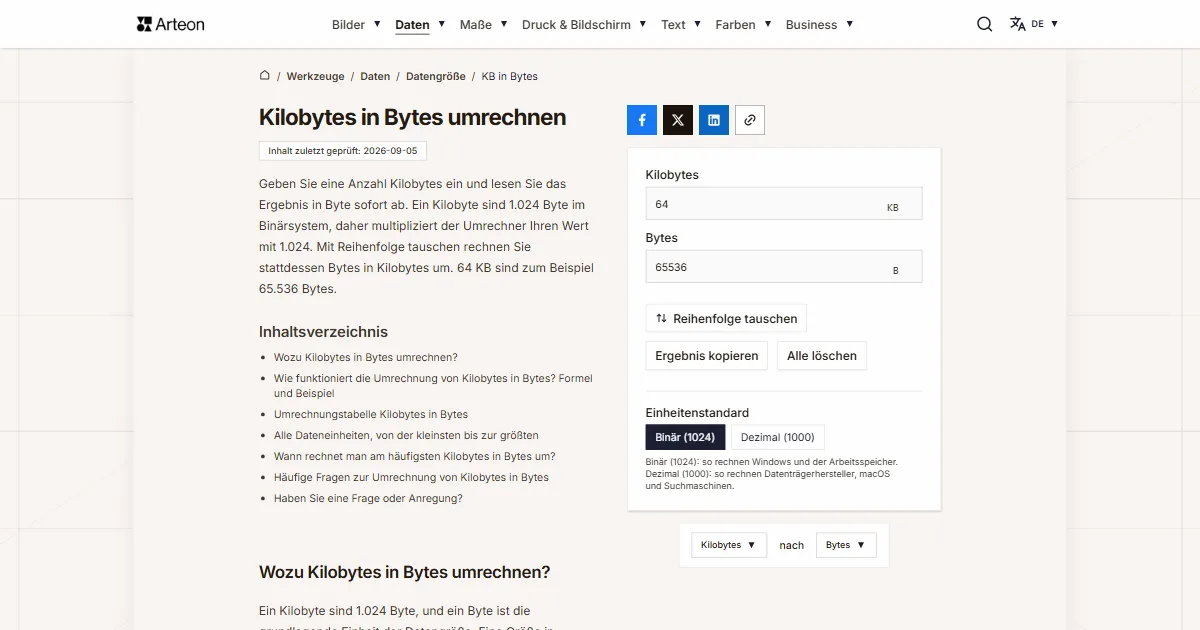Click the 'Einheitenstandard' label
This screenshot has height=630, width=1200.
pyautogui.click(x=697, y=412)
